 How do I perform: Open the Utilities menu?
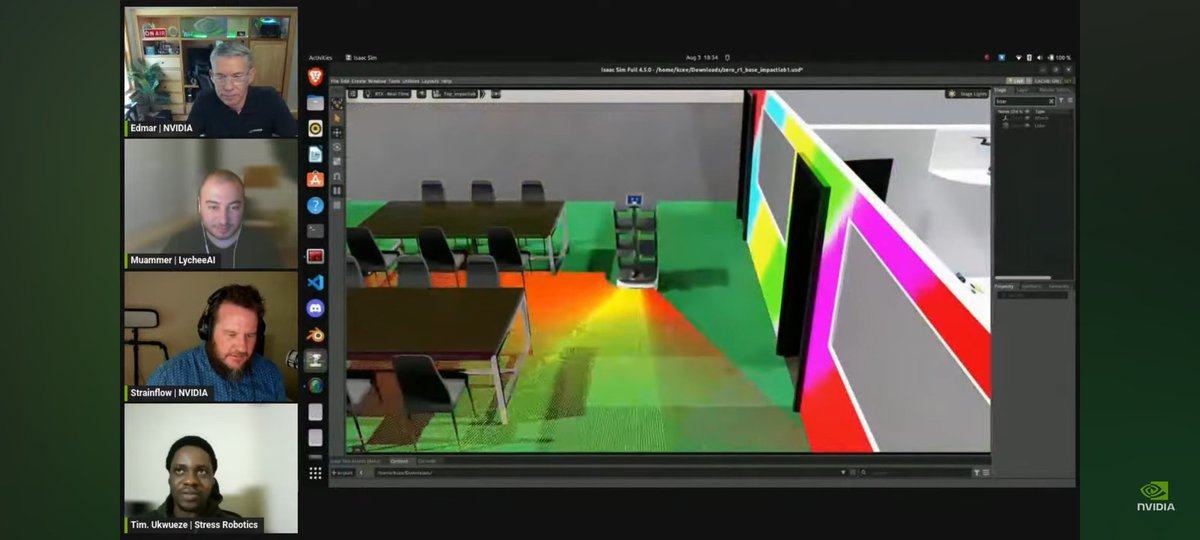411,80
